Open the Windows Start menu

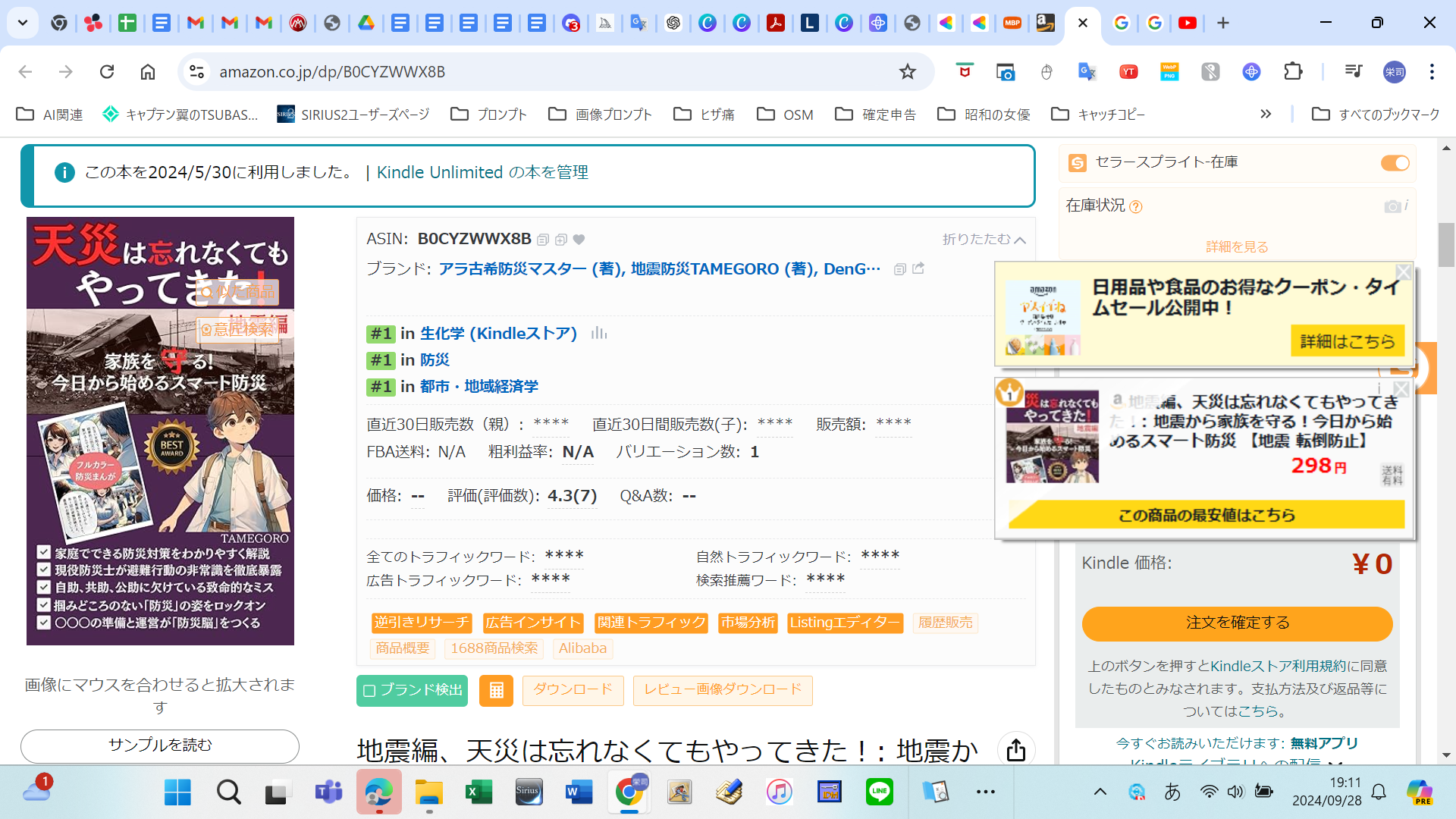click(177, 792)
